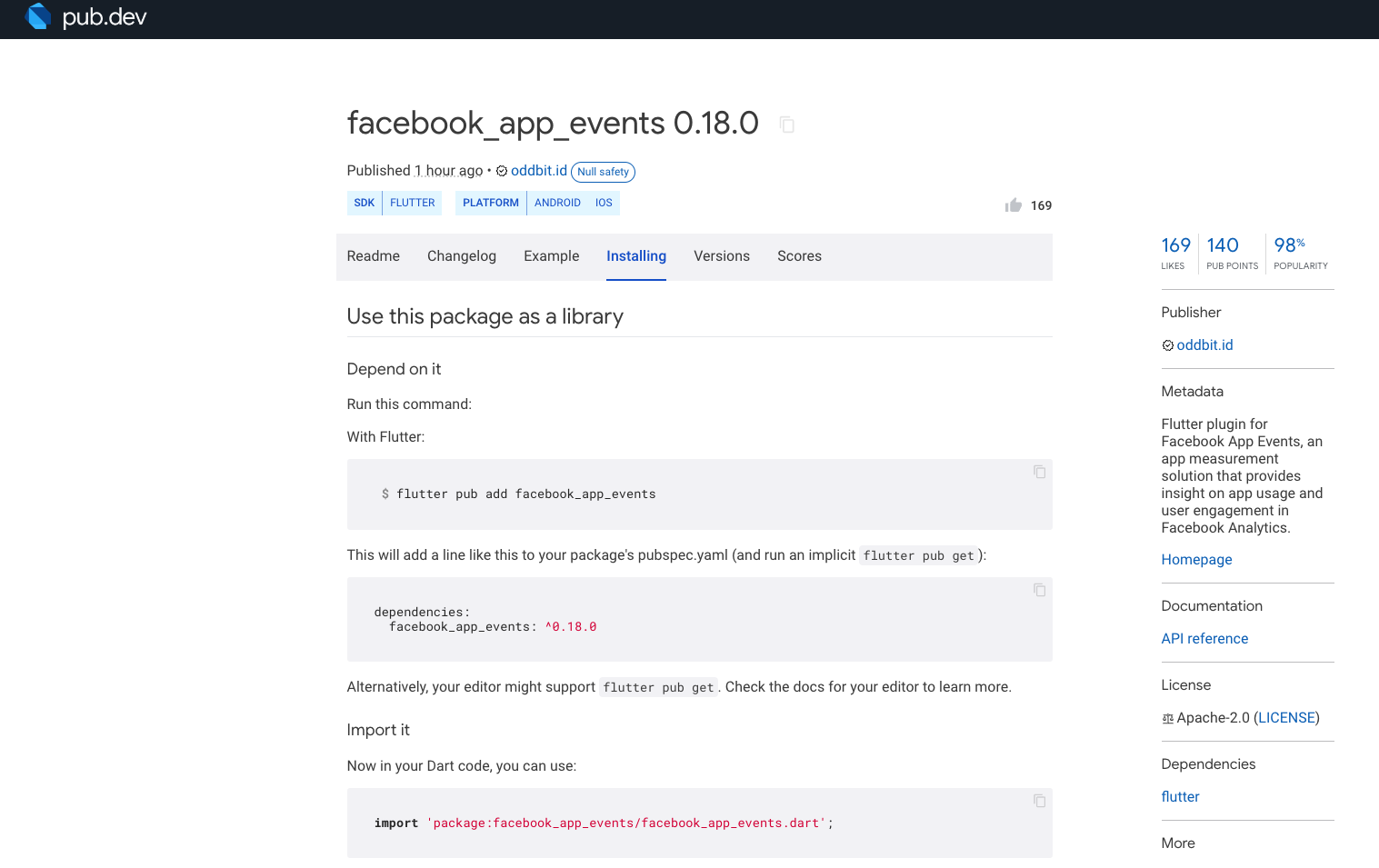Click the 98% popularity score

[x=1300, y=253]
